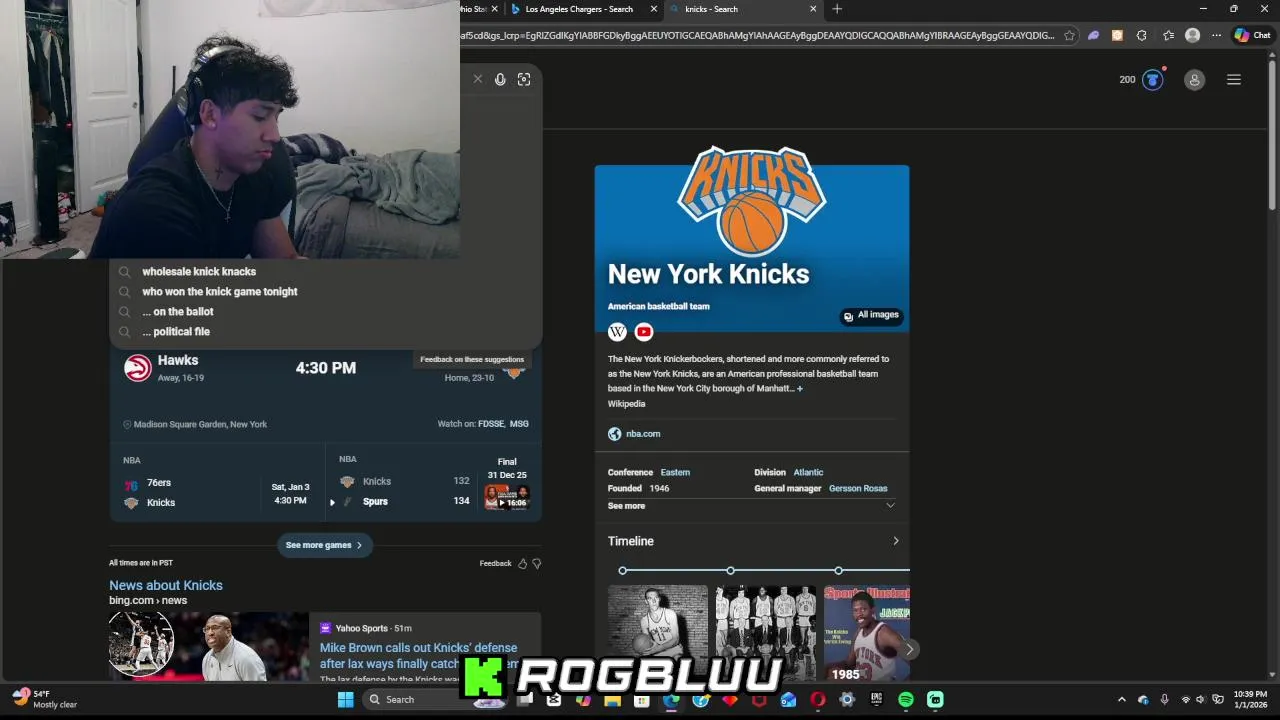The width and height of the screenshot is (1280, 720).
Task: Open the Wikipedia source link
Action: tap(626, 404)
